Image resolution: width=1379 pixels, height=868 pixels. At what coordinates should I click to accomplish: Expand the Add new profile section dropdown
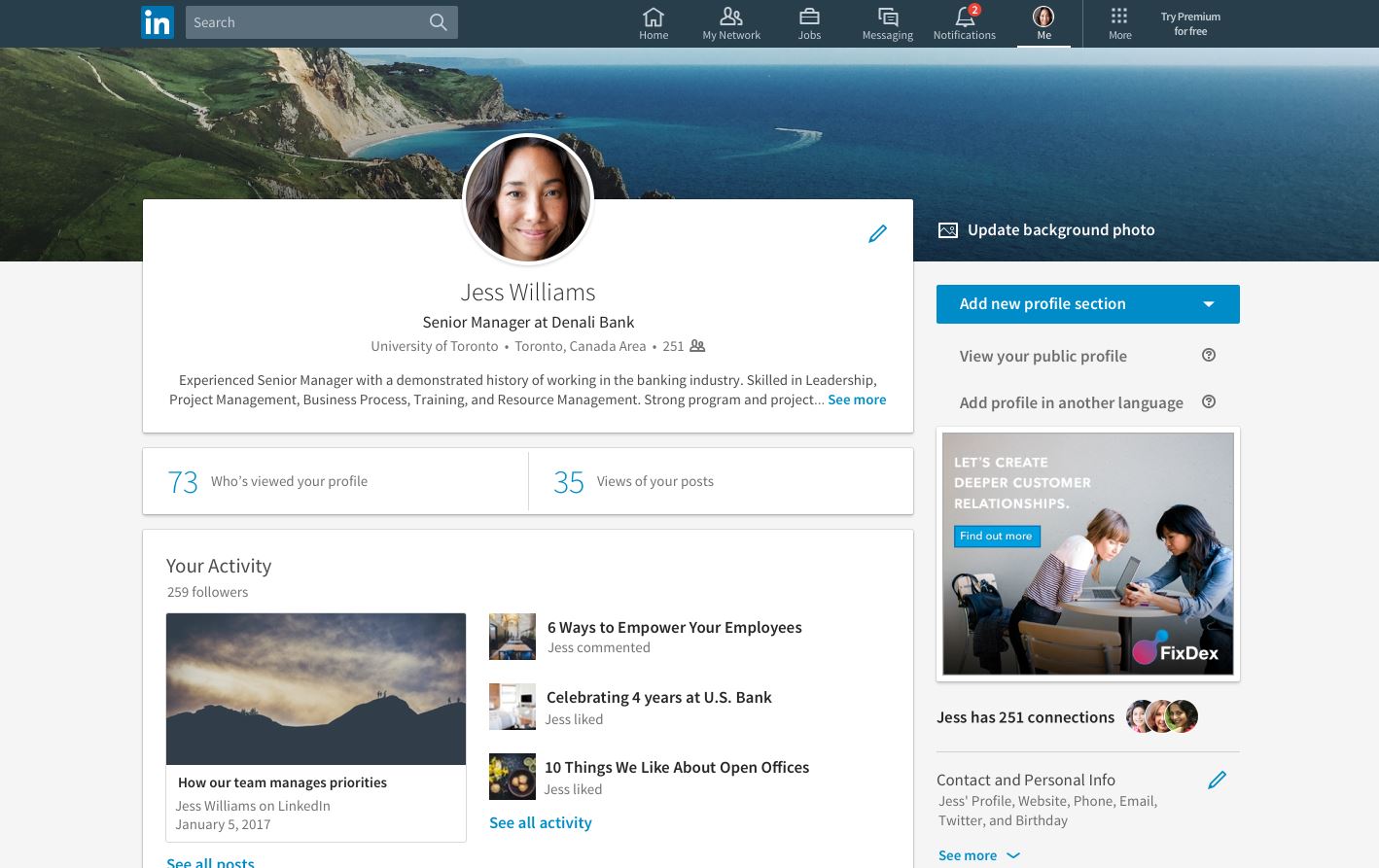(1209, 304)
